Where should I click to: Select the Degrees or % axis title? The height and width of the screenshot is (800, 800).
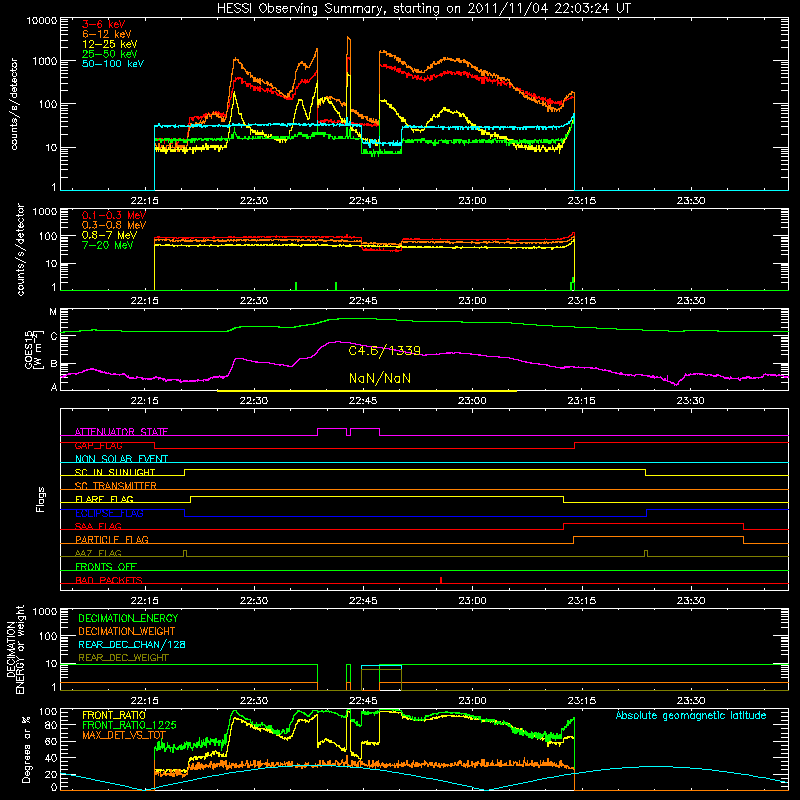[27, 749]
